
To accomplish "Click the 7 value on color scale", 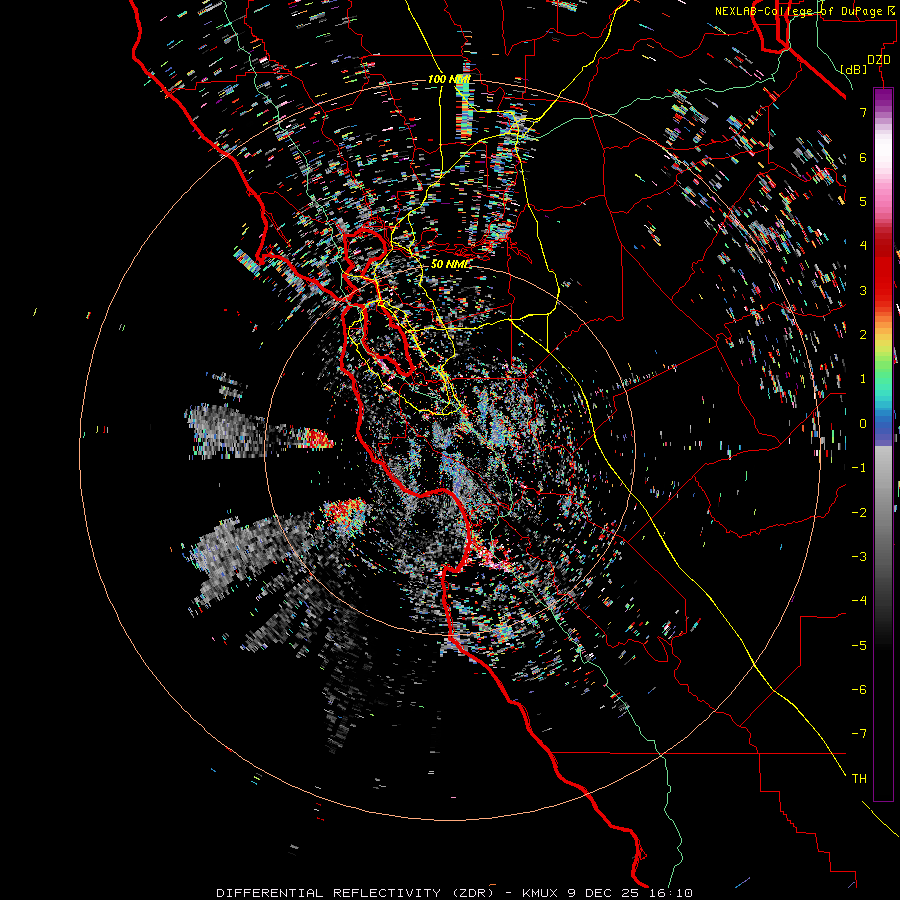I will (x=863, y=112).
